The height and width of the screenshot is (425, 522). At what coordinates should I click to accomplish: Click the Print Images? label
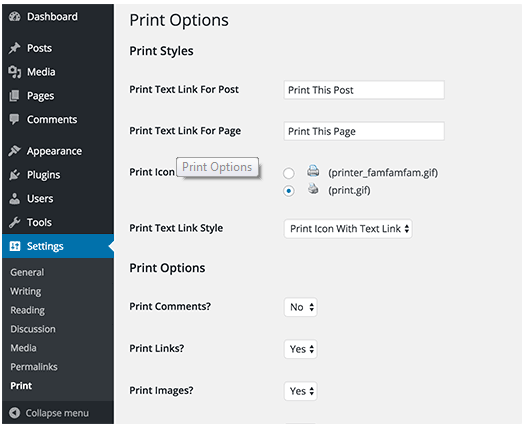pos(161,390)
